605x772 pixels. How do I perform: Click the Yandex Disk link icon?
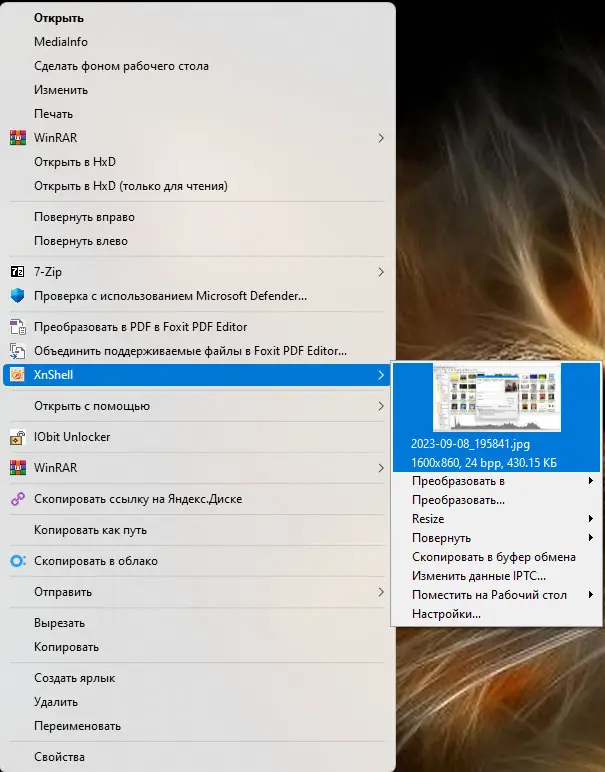pos(18,499)
